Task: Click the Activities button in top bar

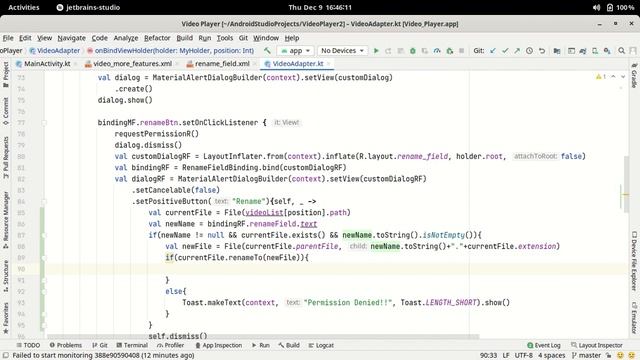Action: pos(24,7)
